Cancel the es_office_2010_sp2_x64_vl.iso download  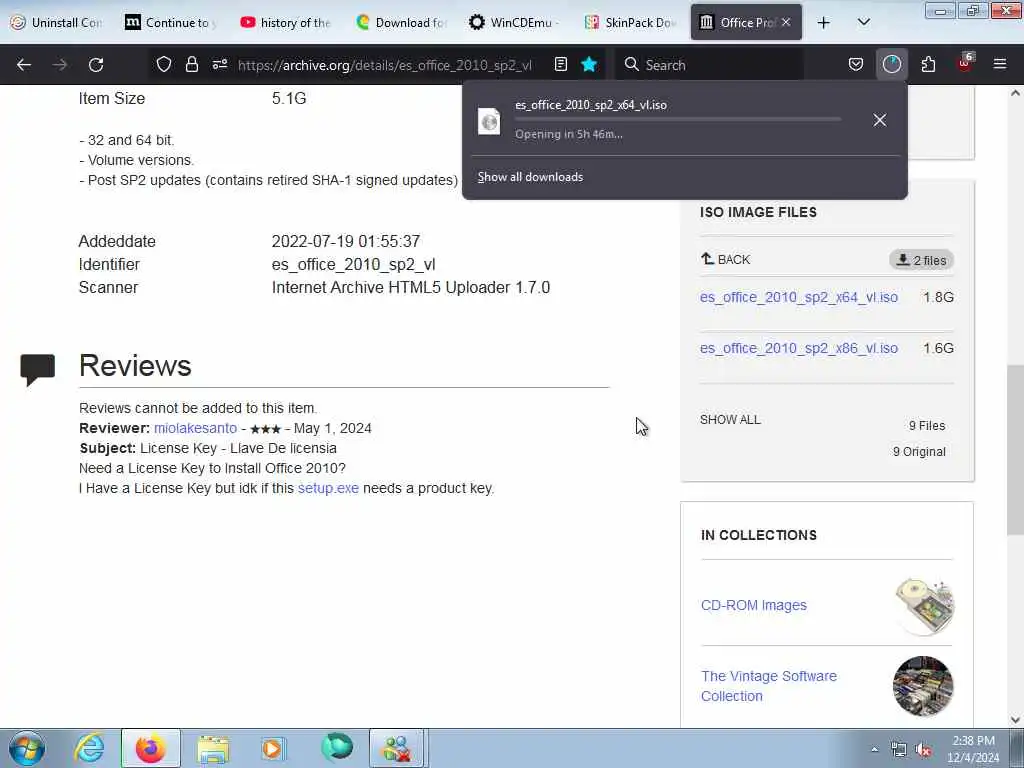pyautogui.click(x=880, y=120)
